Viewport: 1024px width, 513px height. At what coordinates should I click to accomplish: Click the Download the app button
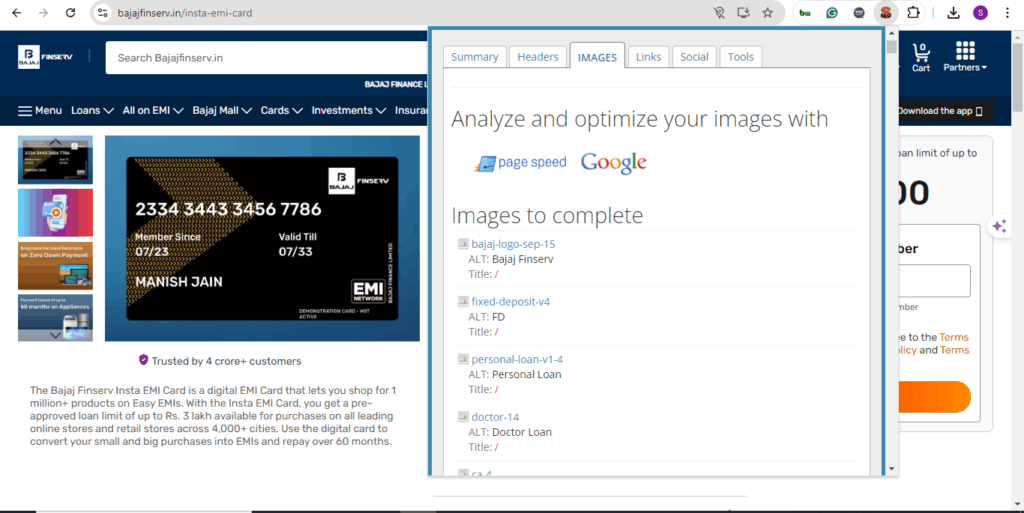(x=940, y=111)
